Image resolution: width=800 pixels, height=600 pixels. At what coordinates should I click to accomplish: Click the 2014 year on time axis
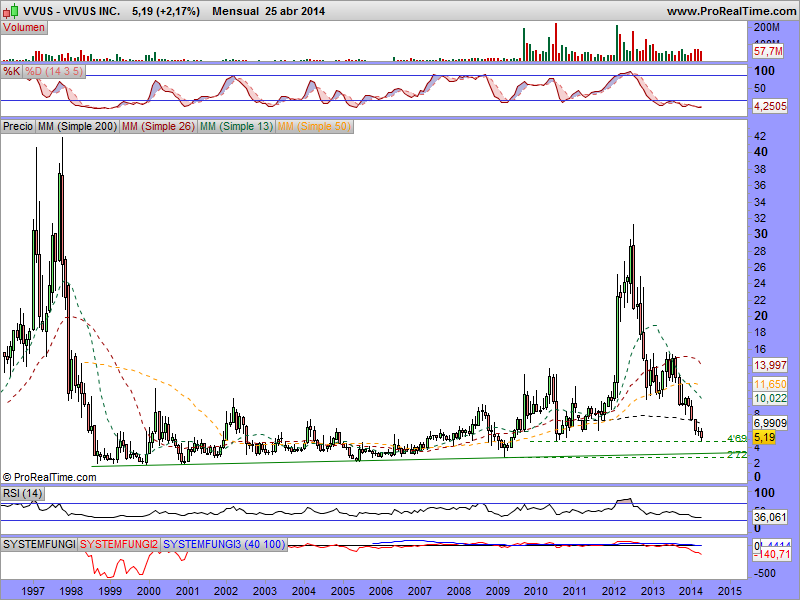click(691, 591)
